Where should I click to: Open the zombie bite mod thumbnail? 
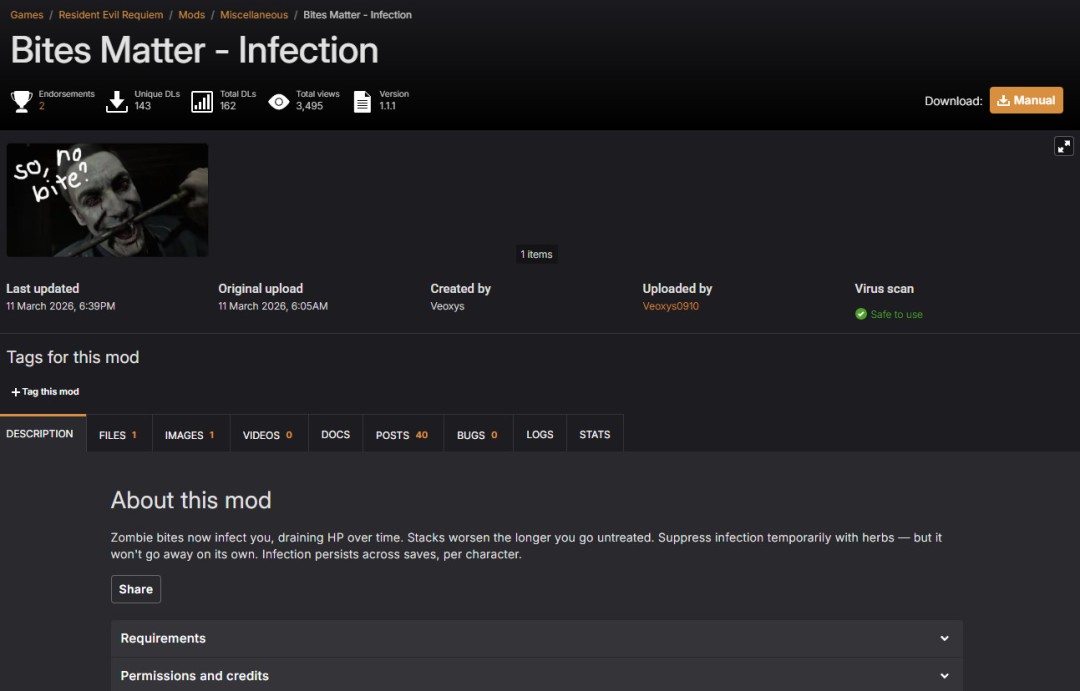coord(107,200)
